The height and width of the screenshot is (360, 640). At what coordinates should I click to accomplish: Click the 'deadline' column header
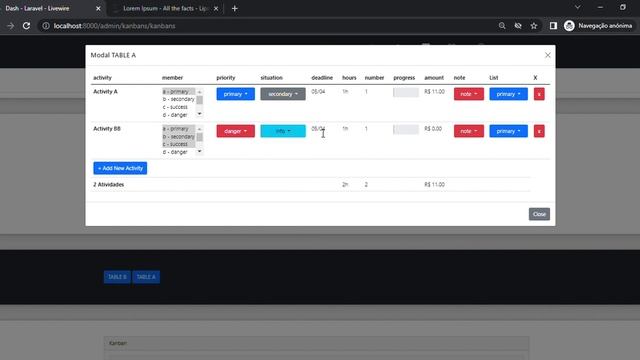[x=322, y=78]
